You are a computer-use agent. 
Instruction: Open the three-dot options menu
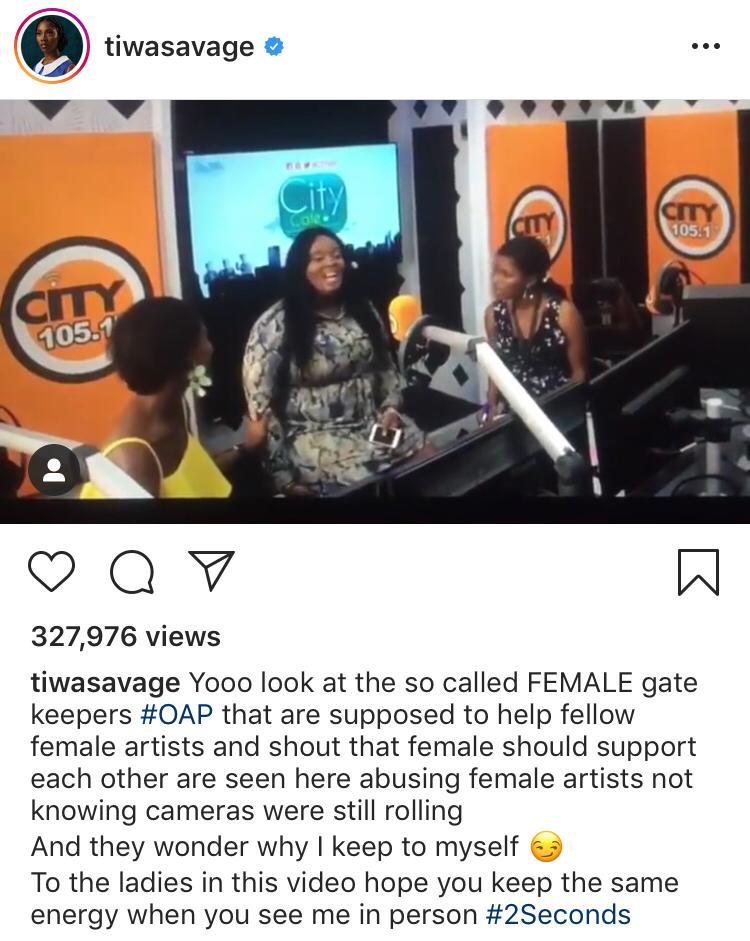pyautogui.click(x=706, y=46)
